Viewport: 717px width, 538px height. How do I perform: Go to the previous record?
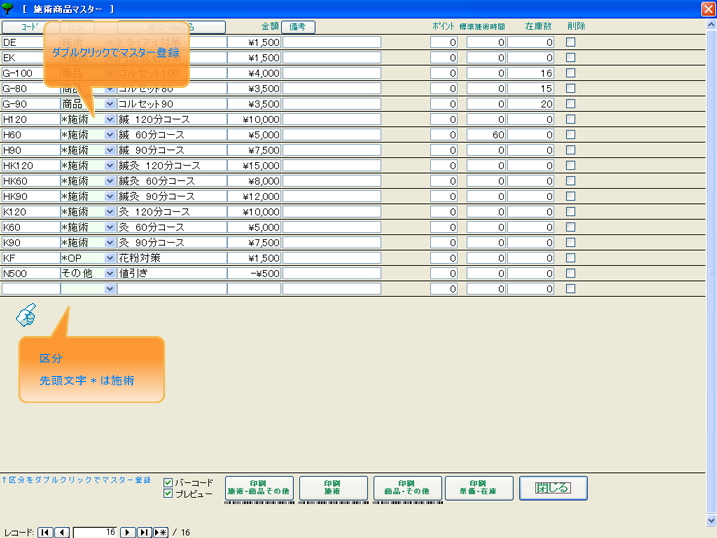click(x=62, y=532)
